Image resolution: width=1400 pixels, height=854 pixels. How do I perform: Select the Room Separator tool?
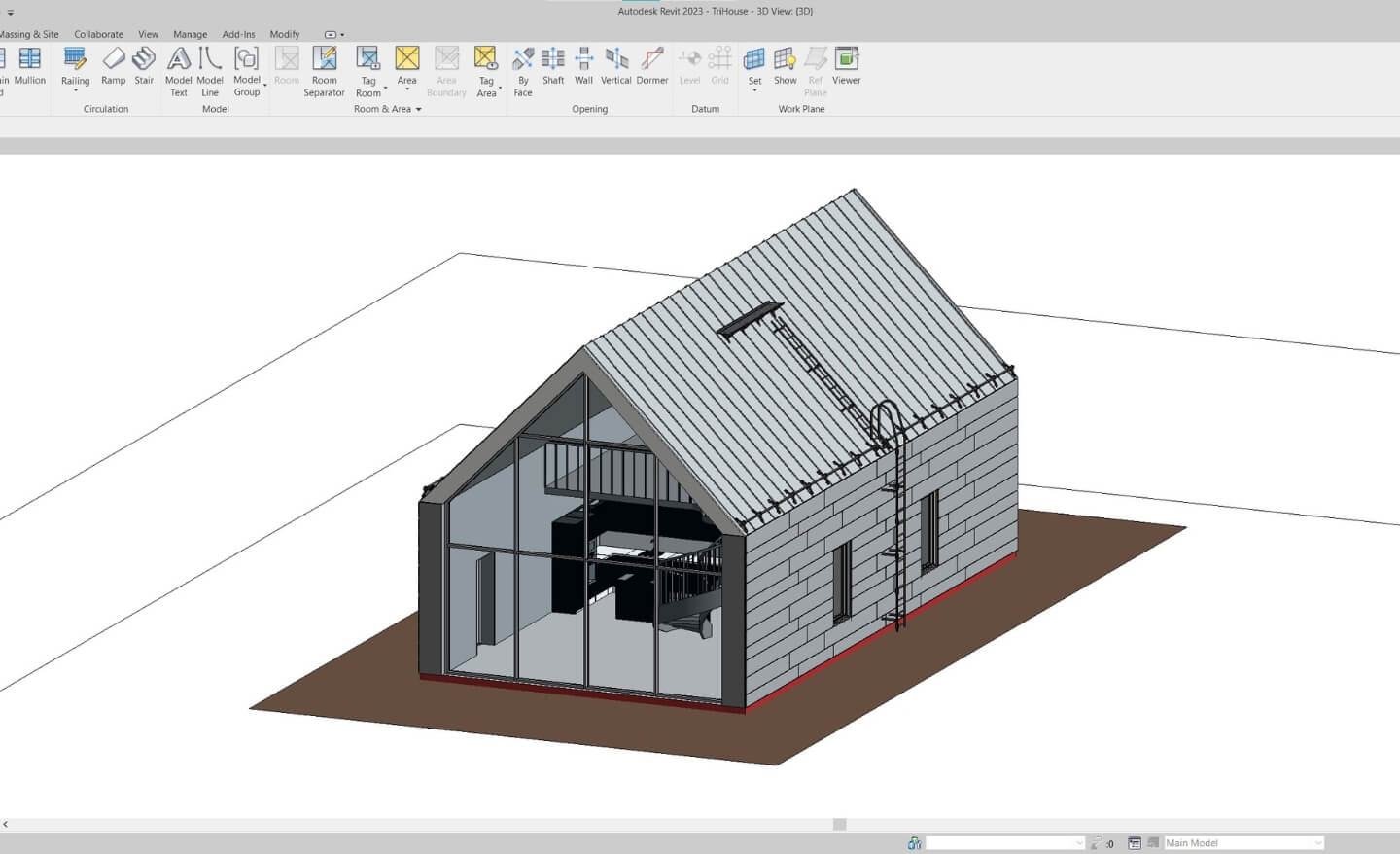coord(324,72)
